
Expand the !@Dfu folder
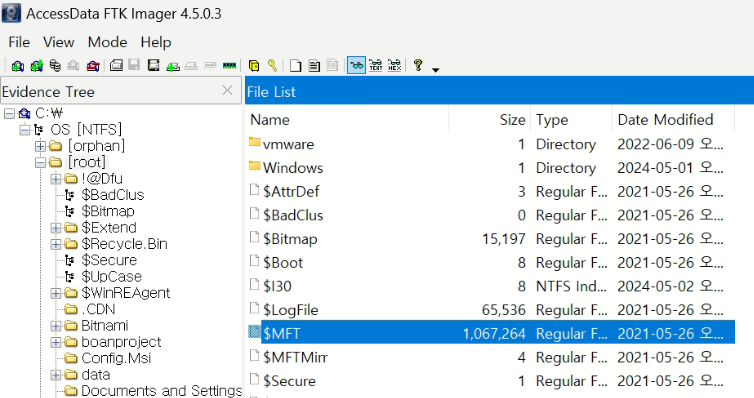56,179
